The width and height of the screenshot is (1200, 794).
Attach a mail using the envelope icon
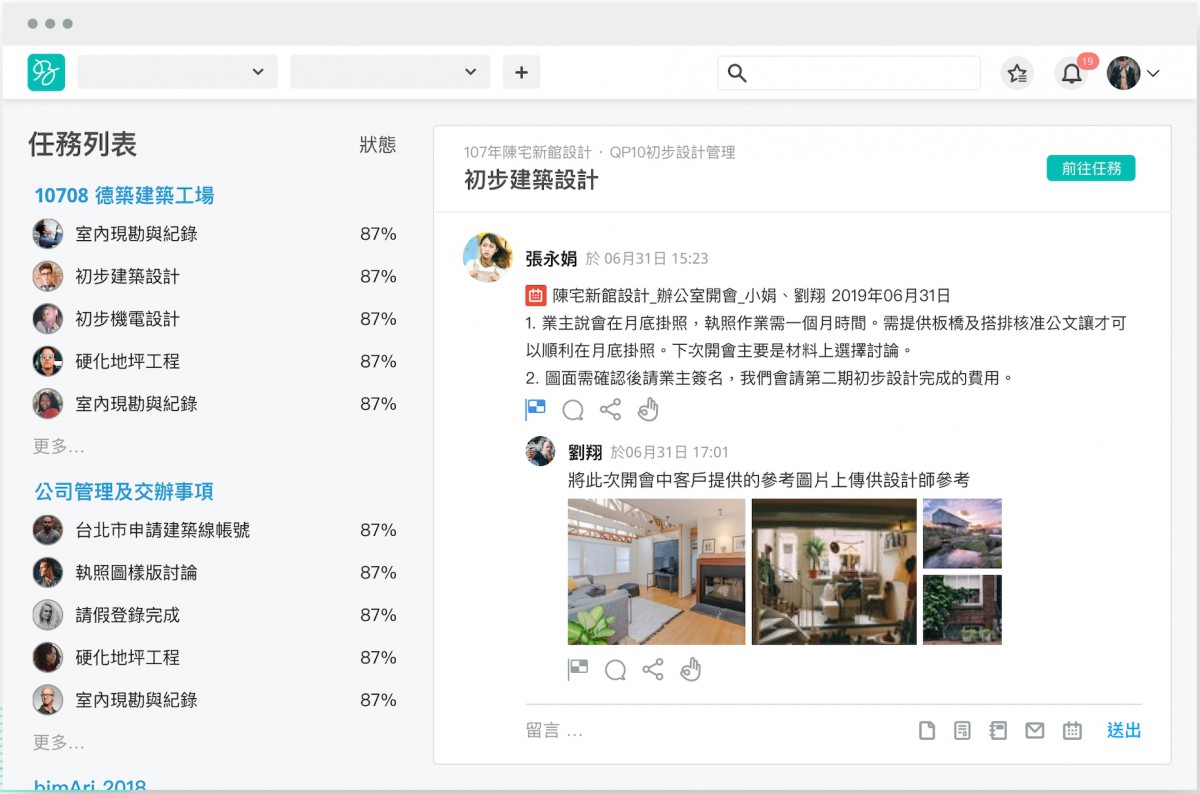click(1035, 731)
